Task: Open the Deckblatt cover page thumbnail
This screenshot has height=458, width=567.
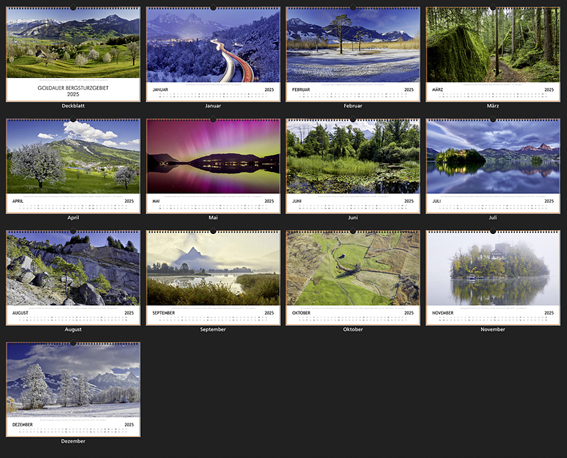Action: (x=73, y=54)
